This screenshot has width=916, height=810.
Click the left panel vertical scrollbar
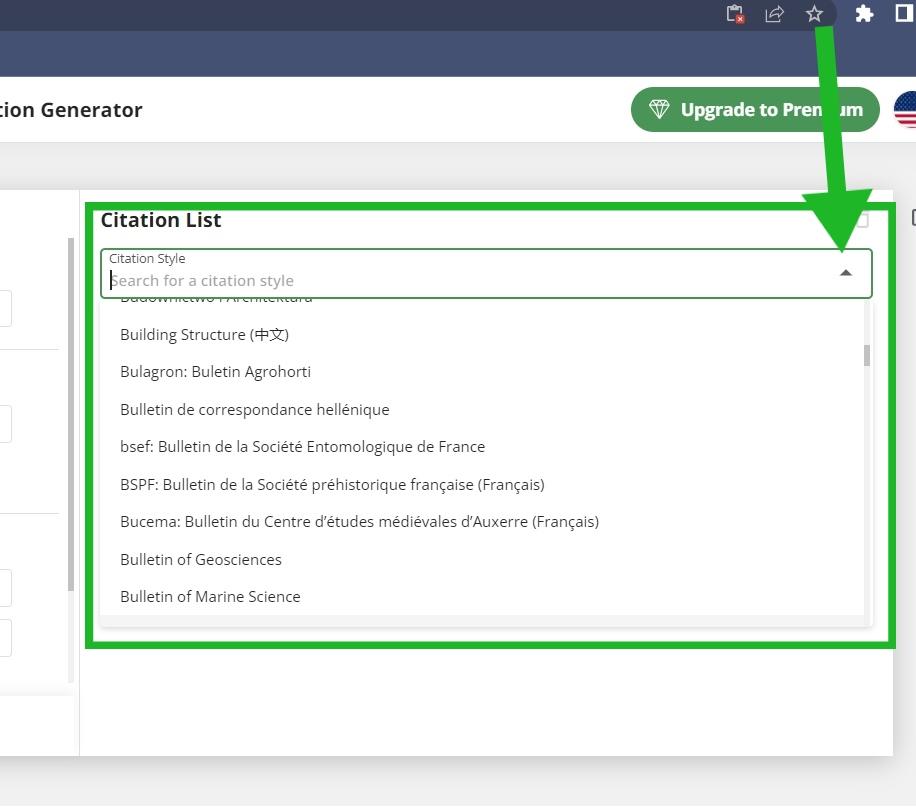71,415
